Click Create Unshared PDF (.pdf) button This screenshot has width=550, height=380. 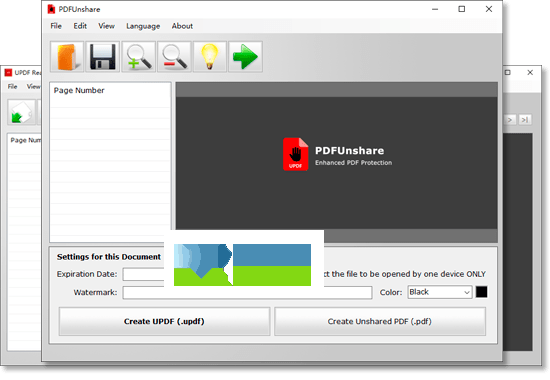pyautogui.click(x=380, y=321)
